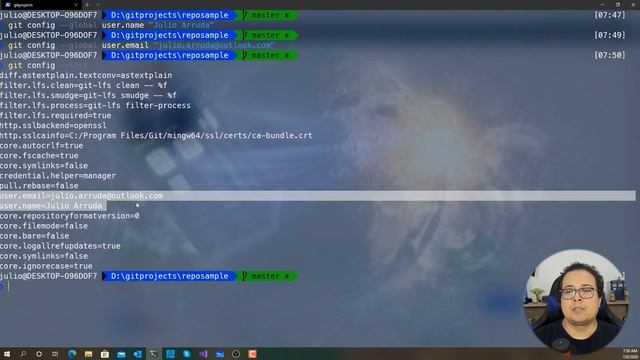The width and height of the screenshot is (640, 360).
Task: Click the [07:50] timestamp
Action: 609,55
